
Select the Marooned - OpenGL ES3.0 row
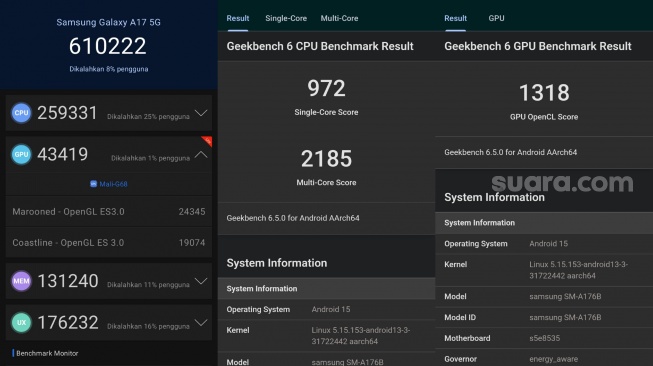pos(109,212)
